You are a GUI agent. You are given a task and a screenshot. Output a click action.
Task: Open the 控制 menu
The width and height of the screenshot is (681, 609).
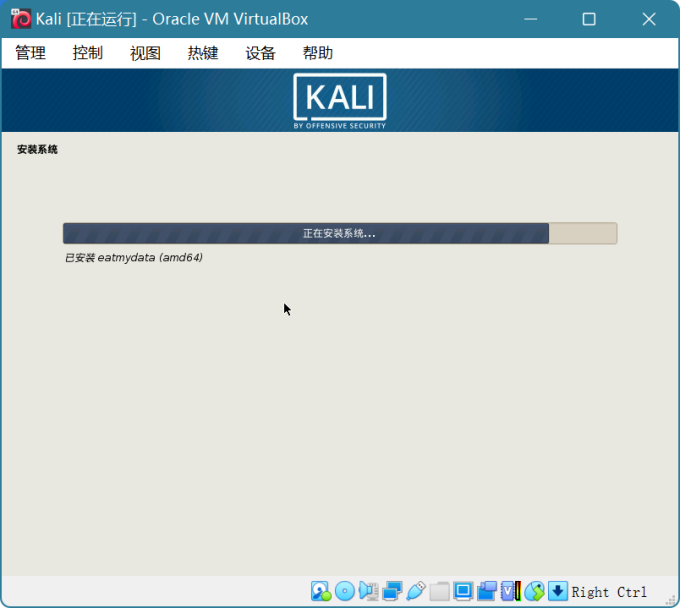click(88, 53)
